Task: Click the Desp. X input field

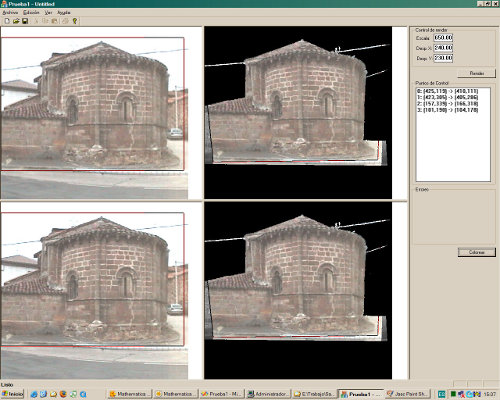Action: click(x=443, y=48)
